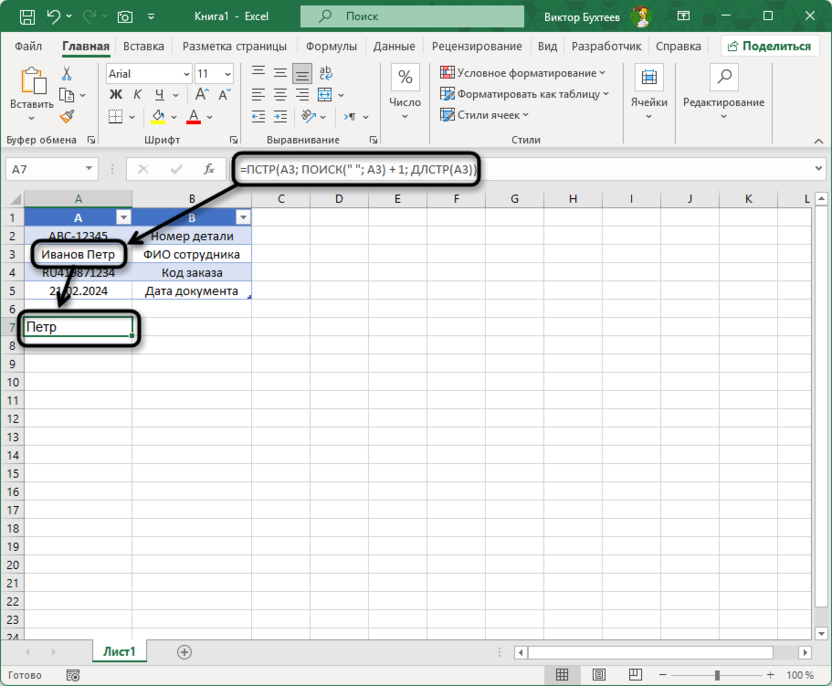Click the Format Painter brush icon
832x686 pixels.
67,117
